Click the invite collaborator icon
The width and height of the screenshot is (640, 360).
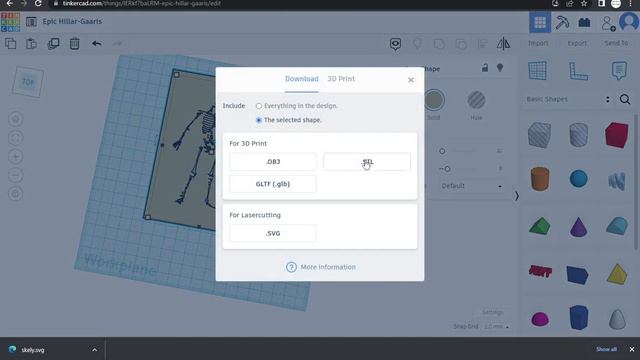(x=608, y=23)
